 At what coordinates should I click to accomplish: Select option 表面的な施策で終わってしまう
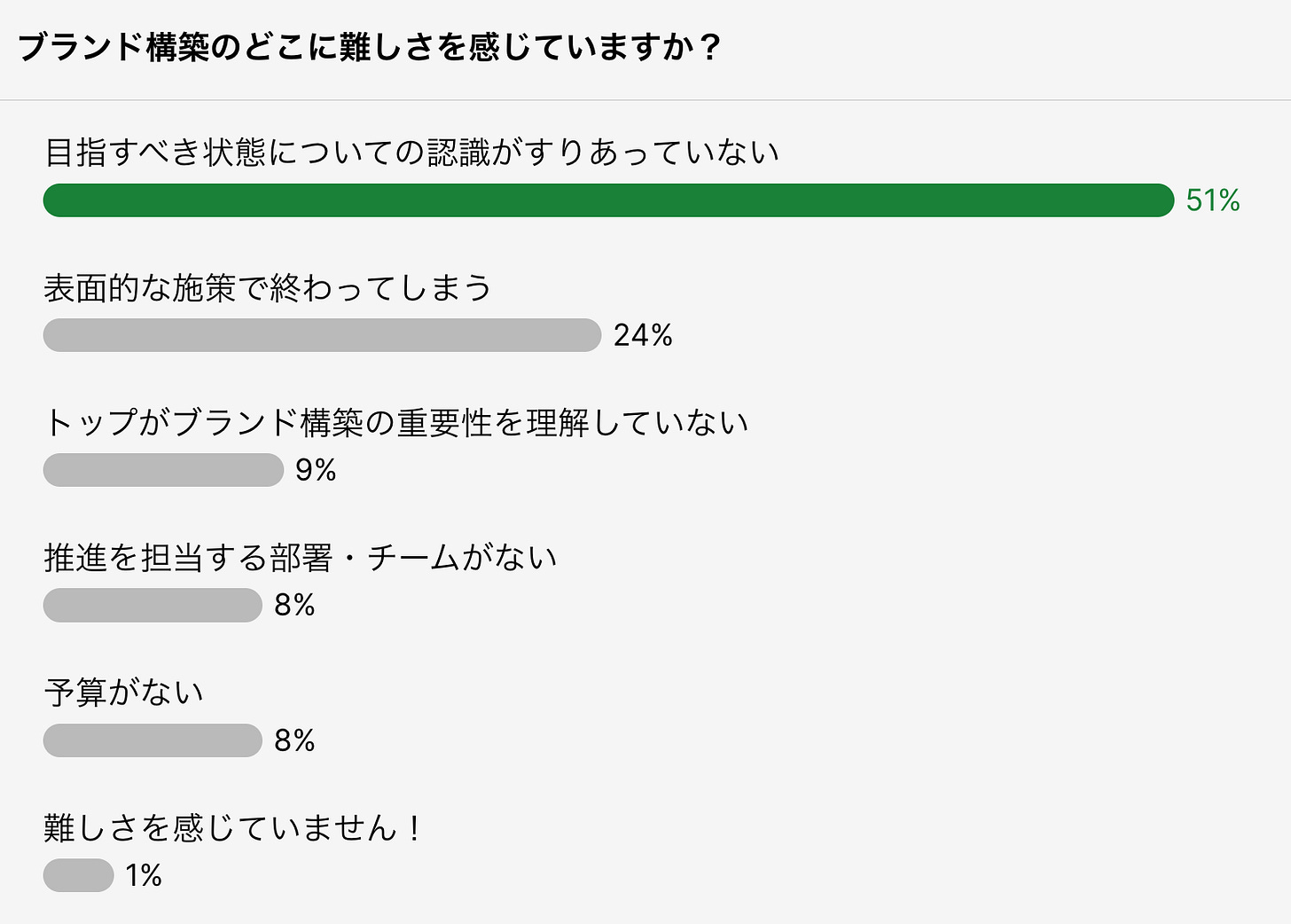coord(267,287)
